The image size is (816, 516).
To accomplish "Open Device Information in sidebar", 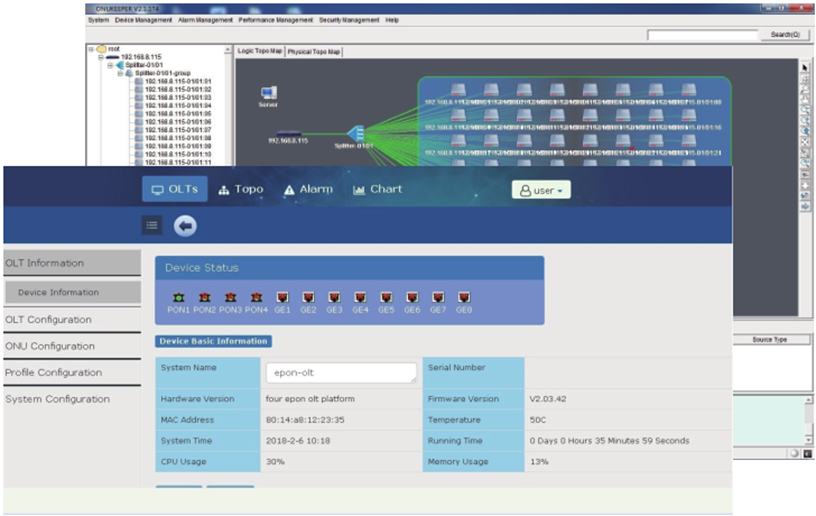I will click(58, 293).
